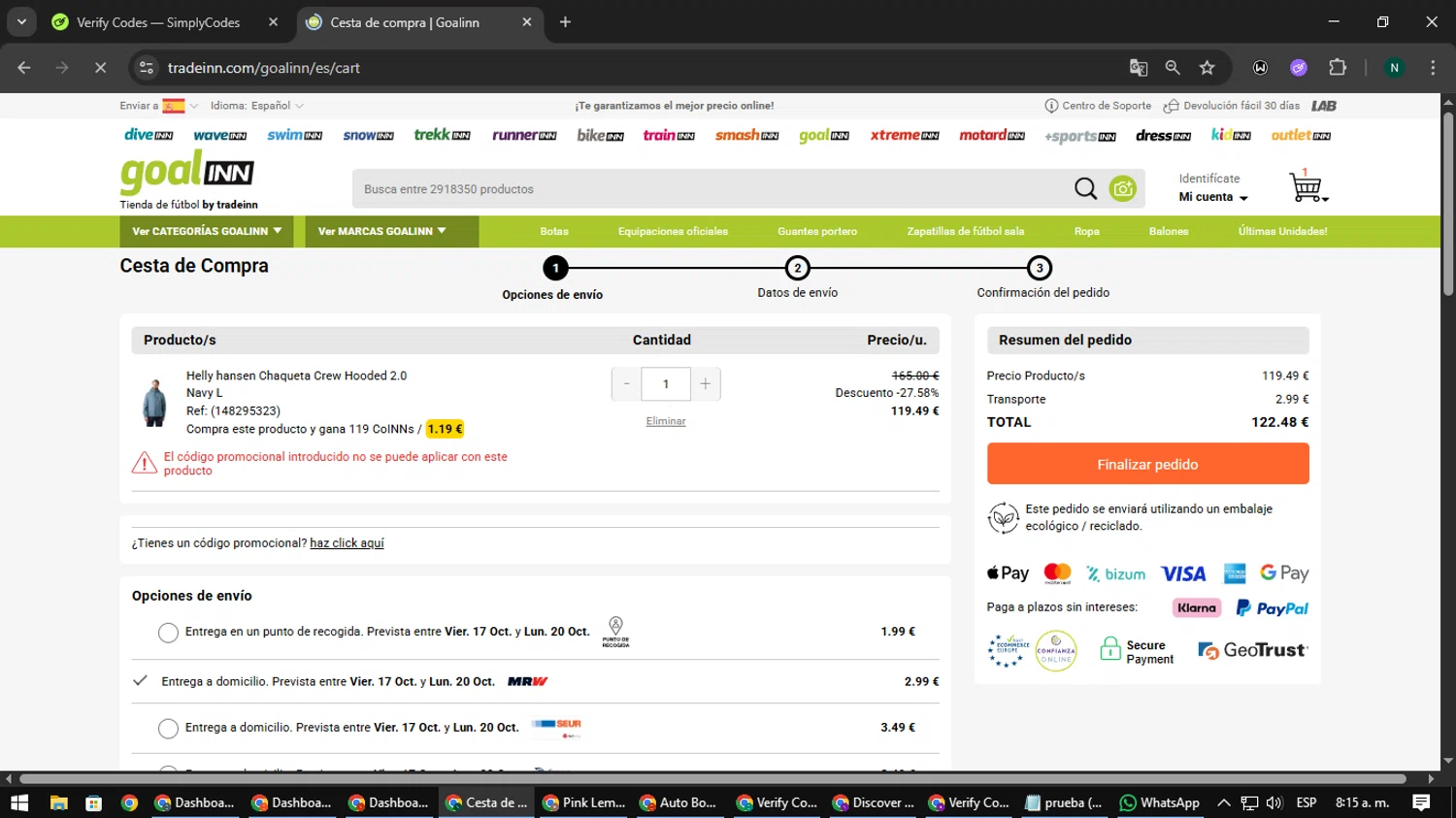Open Chrome extensions puzzle icon
Screen dimensions: 1456x818
click(x=1338, y=68)
